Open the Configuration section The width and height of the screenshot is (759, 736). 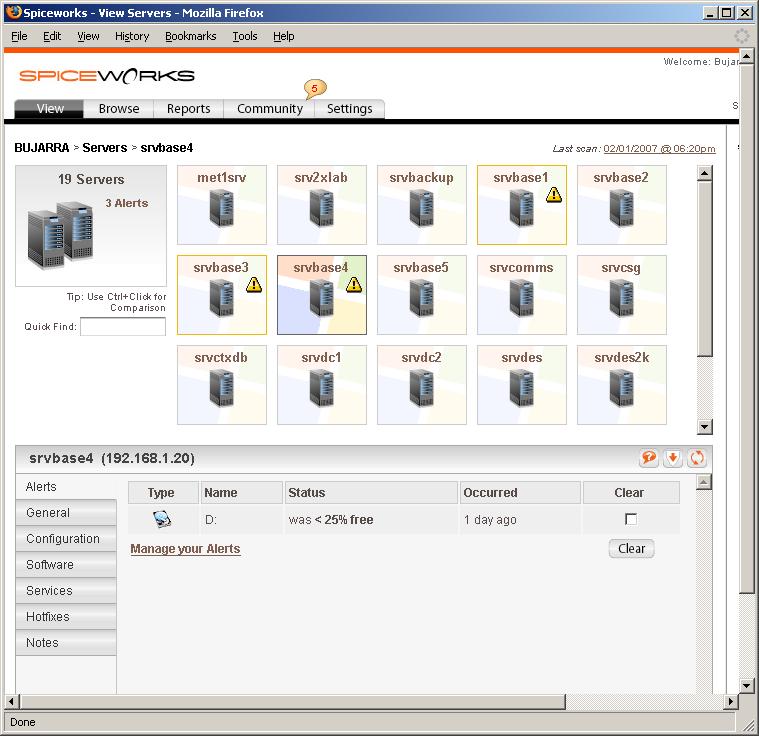coord(66,539)
